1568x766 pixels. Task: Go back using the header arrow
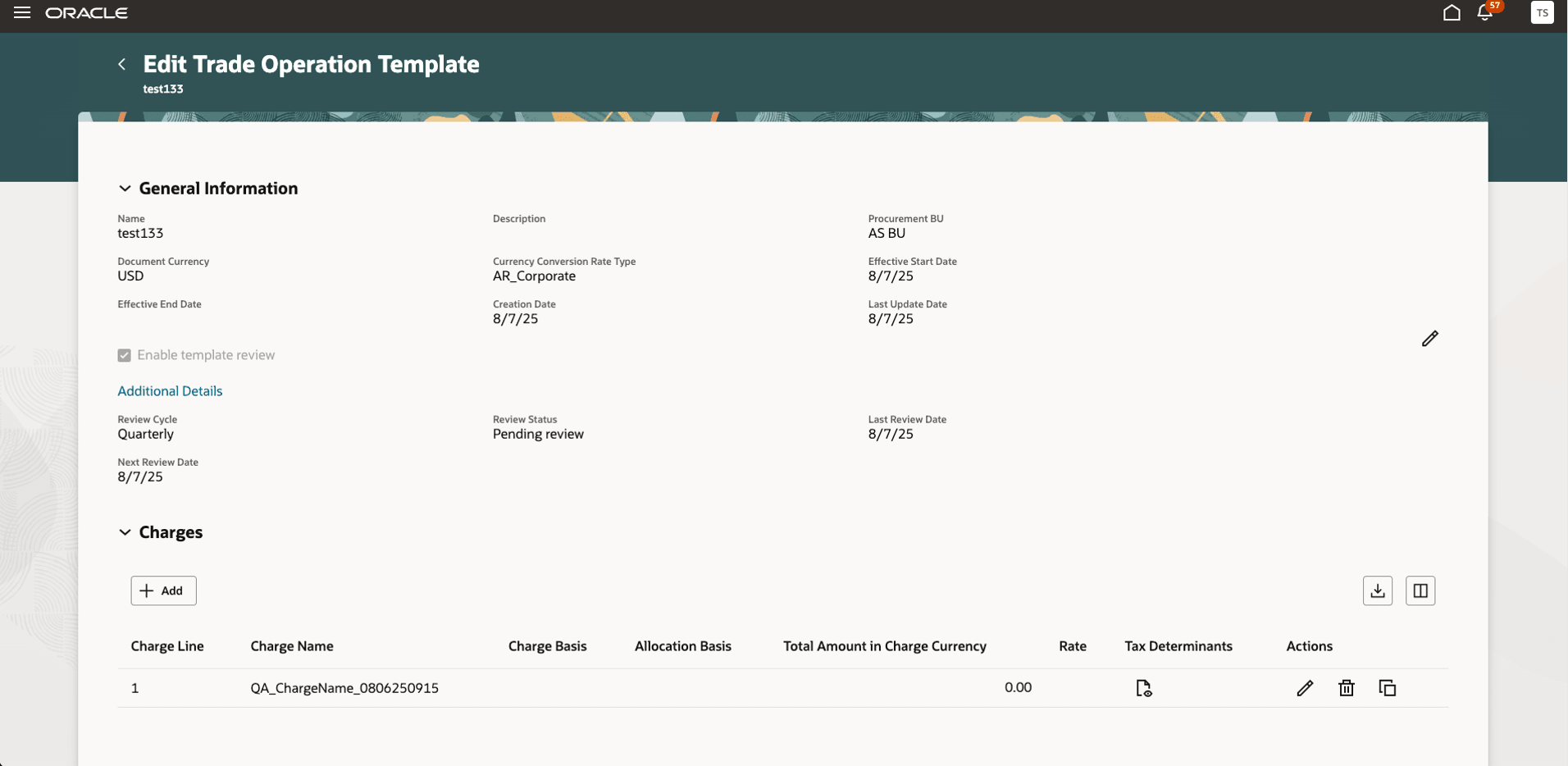point(122,64)
